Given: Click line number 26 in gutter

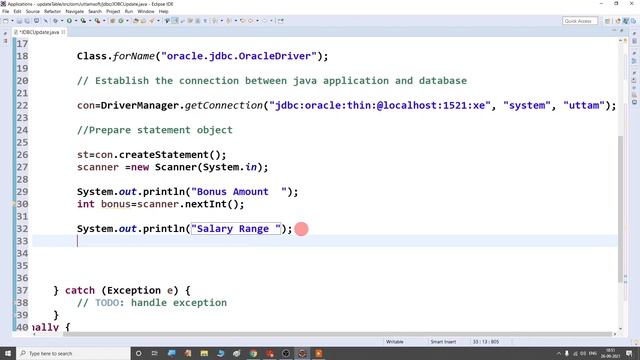Looking at the screenshot, I should point(22,155).
